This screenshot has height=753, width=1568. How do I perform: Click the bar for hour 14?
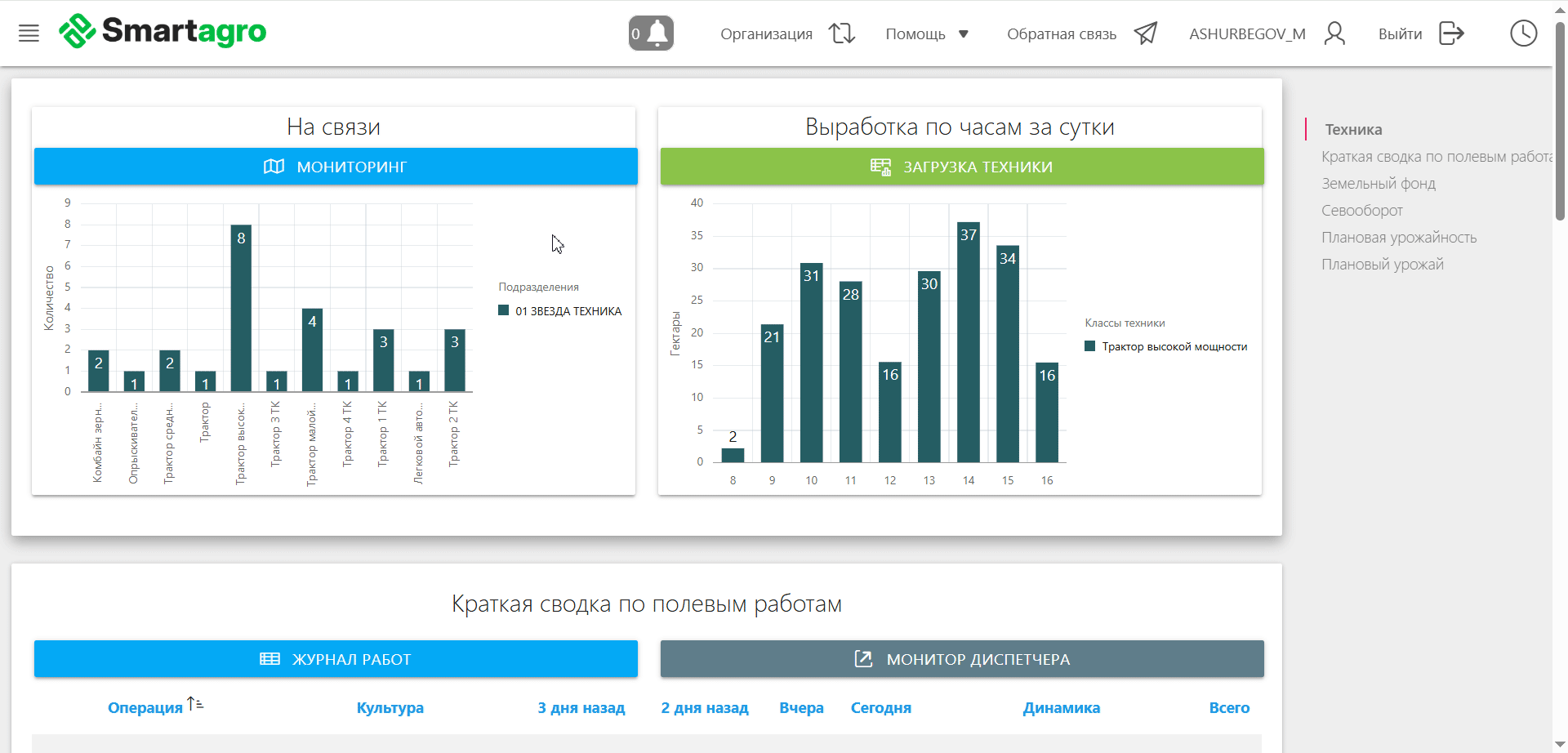click(968, 343)
